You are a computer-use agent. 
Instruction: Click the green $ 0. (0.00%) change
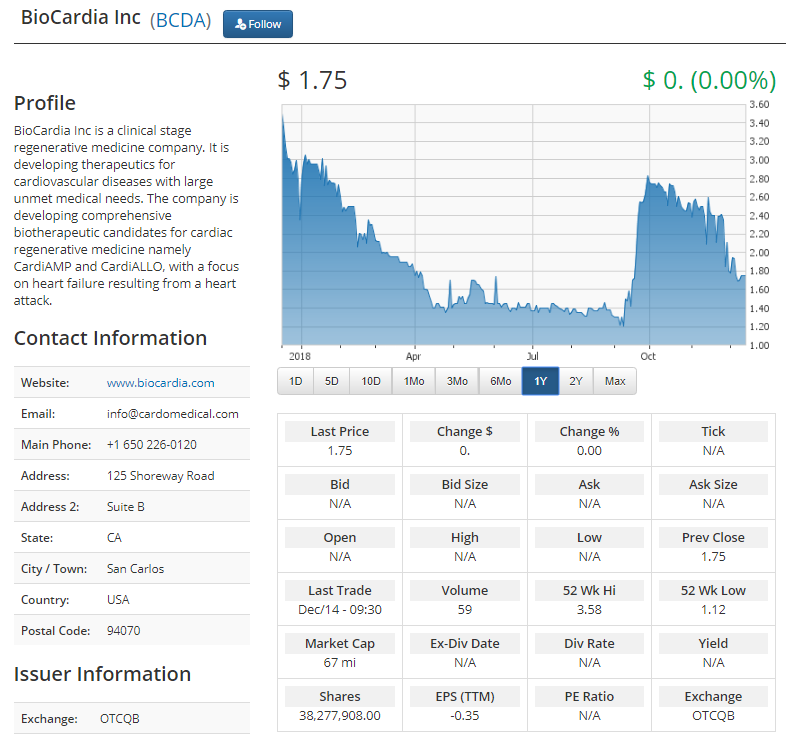click(709, 80)
